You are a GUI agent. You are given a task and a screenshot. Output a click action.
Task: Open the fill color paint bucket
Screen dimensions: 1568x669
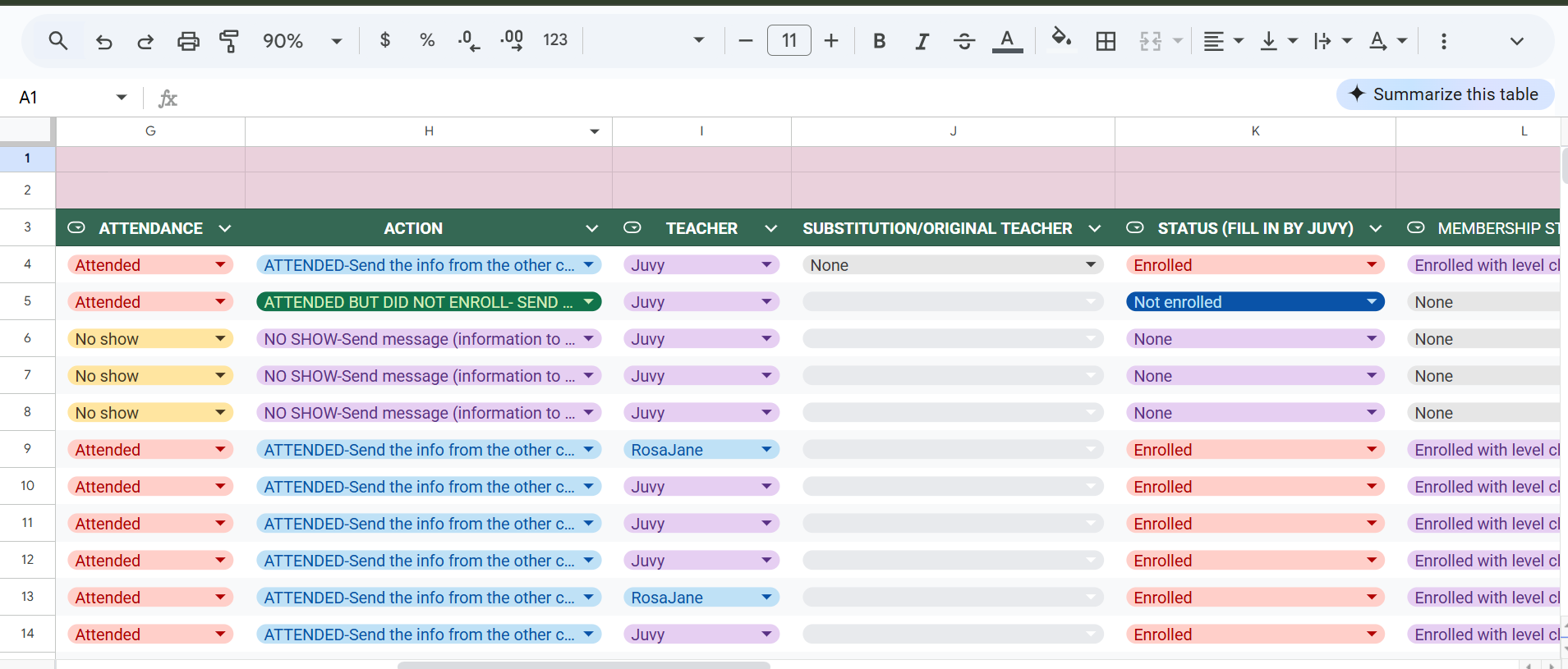[1061, 40]
